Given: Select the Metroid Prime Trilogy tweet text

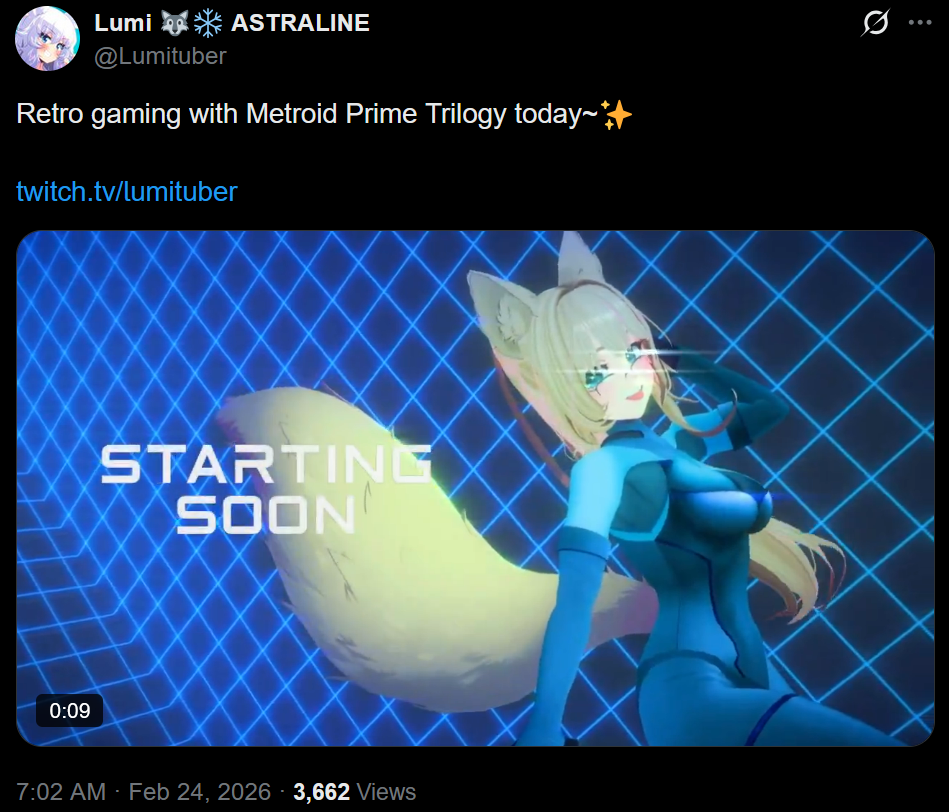Looking at the screenshot, I should 307,114.
